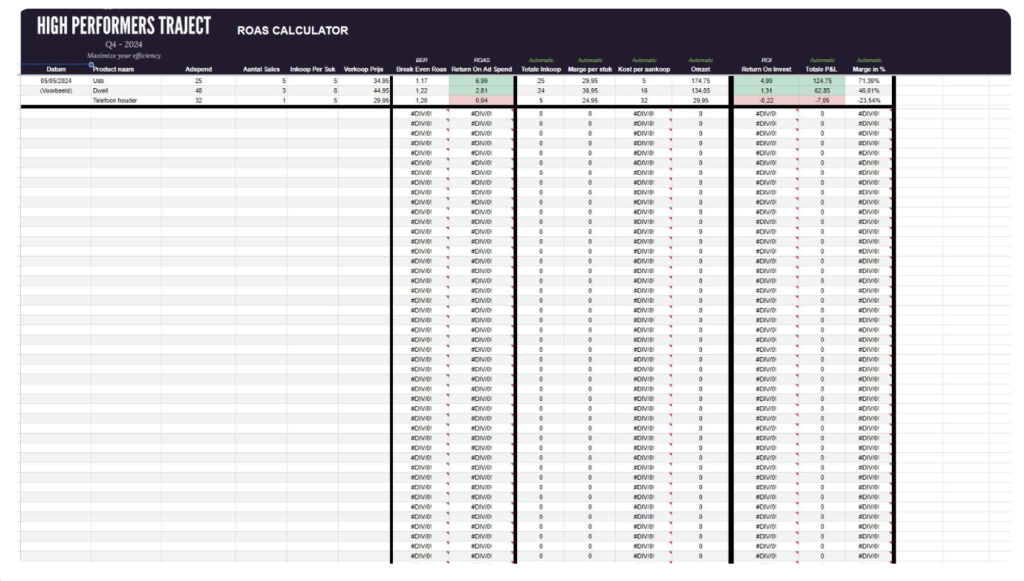Select red ROI cell '-0,22'
The width and height of the screenshot is (1024, 581).
click(x=766, y=101)
